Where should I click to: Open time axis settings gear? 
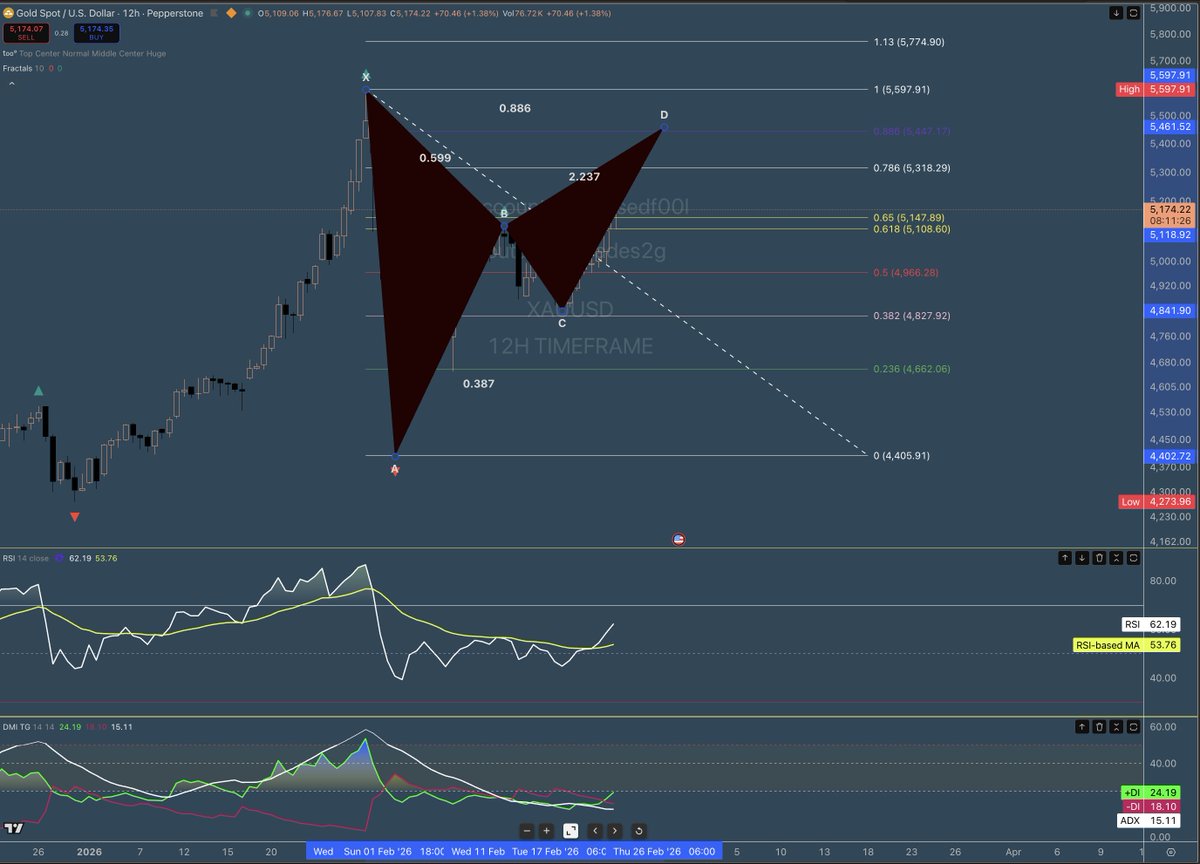(x=1170, y=850)
